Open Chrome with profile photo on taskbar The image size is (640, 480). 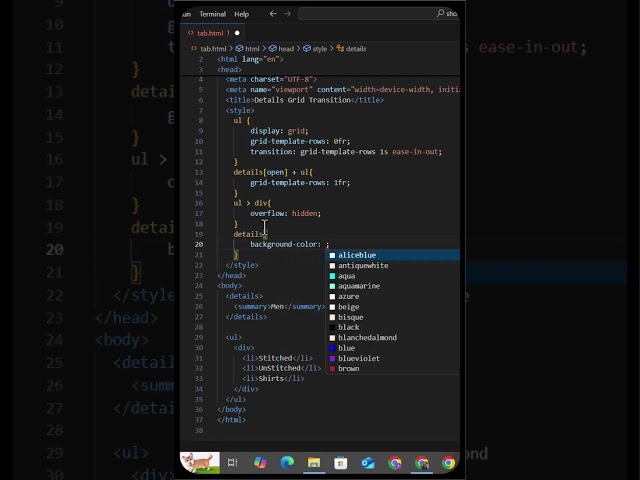tap(422, 462)
